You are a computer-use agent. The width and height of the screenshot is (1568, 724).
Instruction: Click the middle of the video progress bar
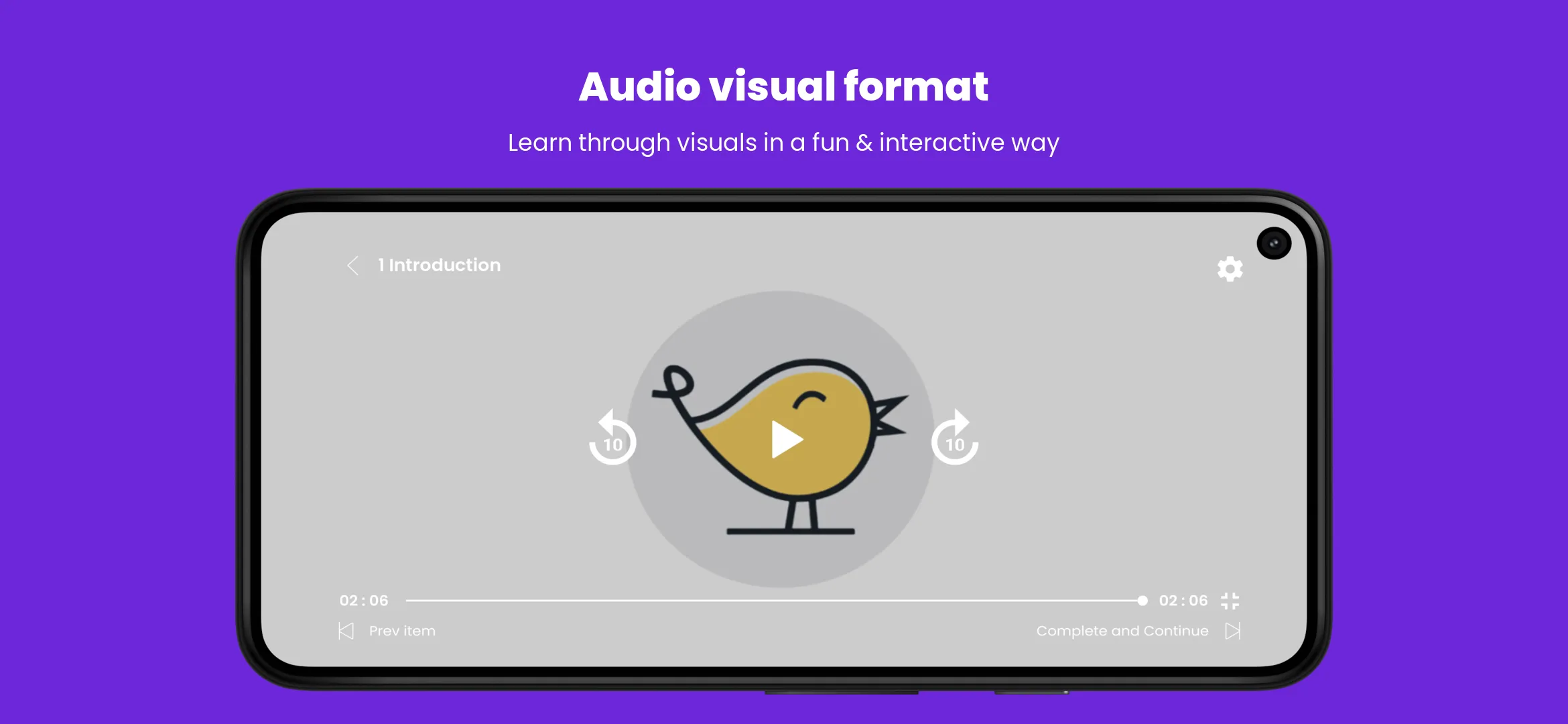(777, 601)
